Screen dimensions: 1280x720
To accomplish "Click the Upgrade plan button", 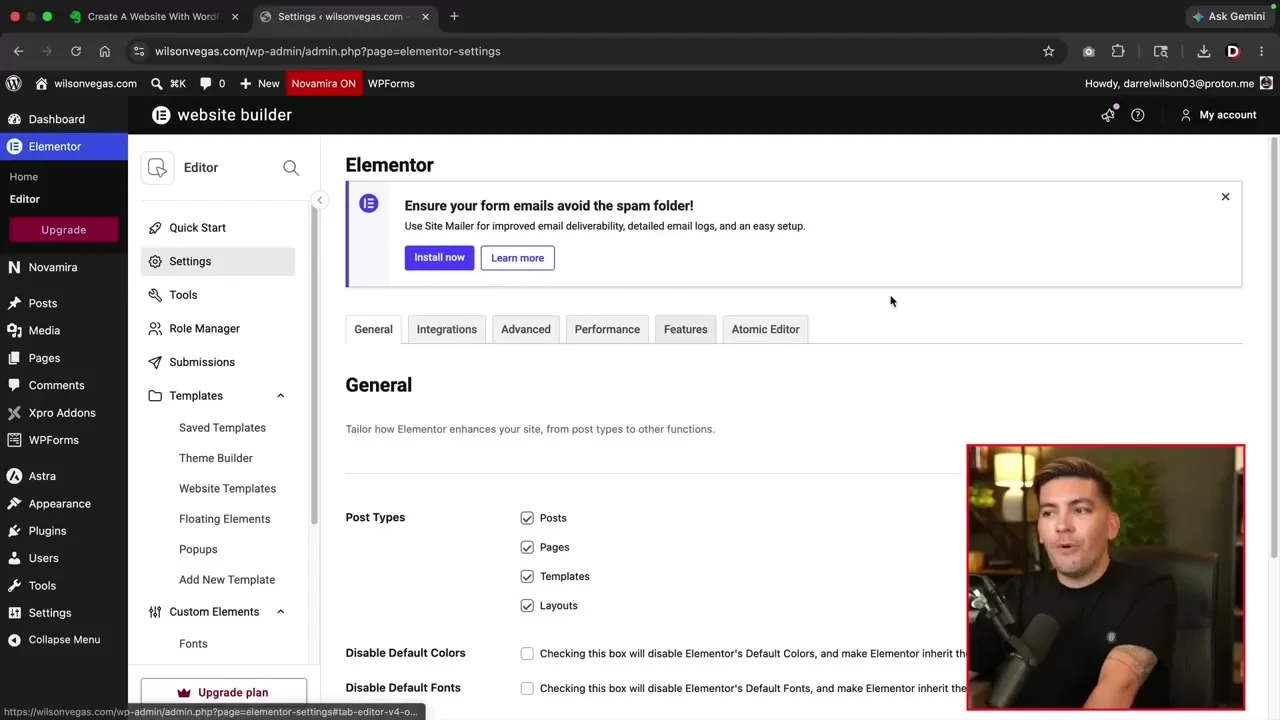I will click(224, 692).
